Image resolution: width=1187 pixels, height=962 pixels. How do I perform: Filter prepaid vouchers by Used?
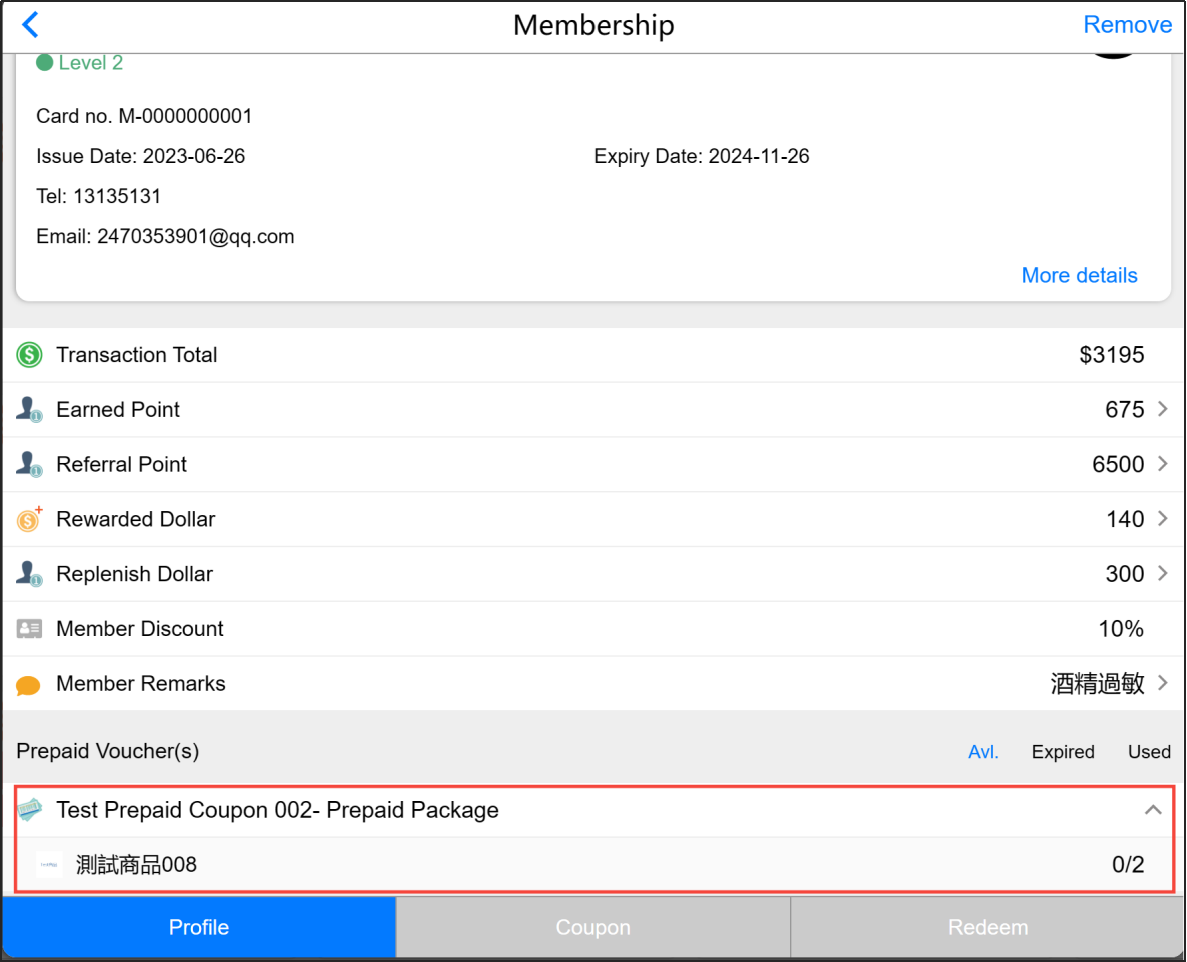1149,752
